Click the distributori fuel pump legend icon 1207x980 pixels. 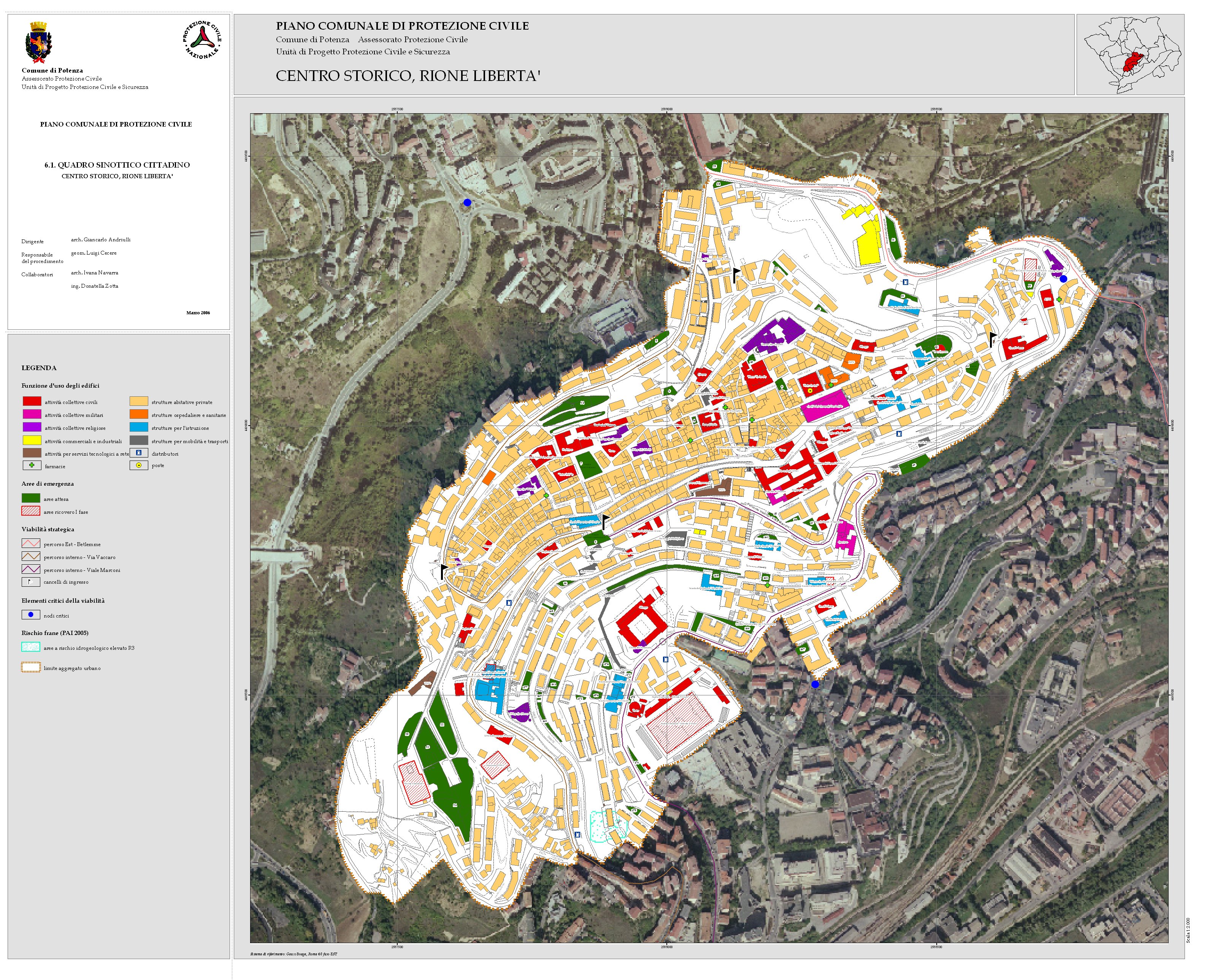coord(138,453)
